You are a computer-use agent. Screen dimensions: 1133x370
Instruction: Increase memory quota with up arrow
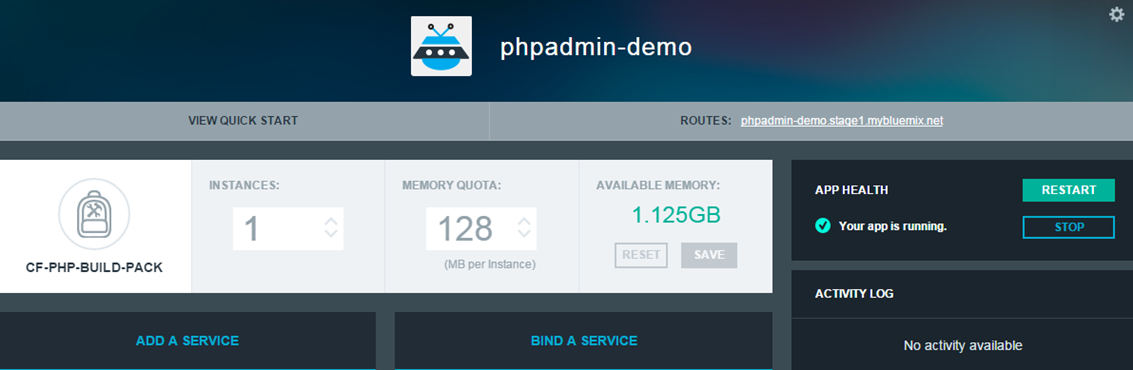point(525,221)
